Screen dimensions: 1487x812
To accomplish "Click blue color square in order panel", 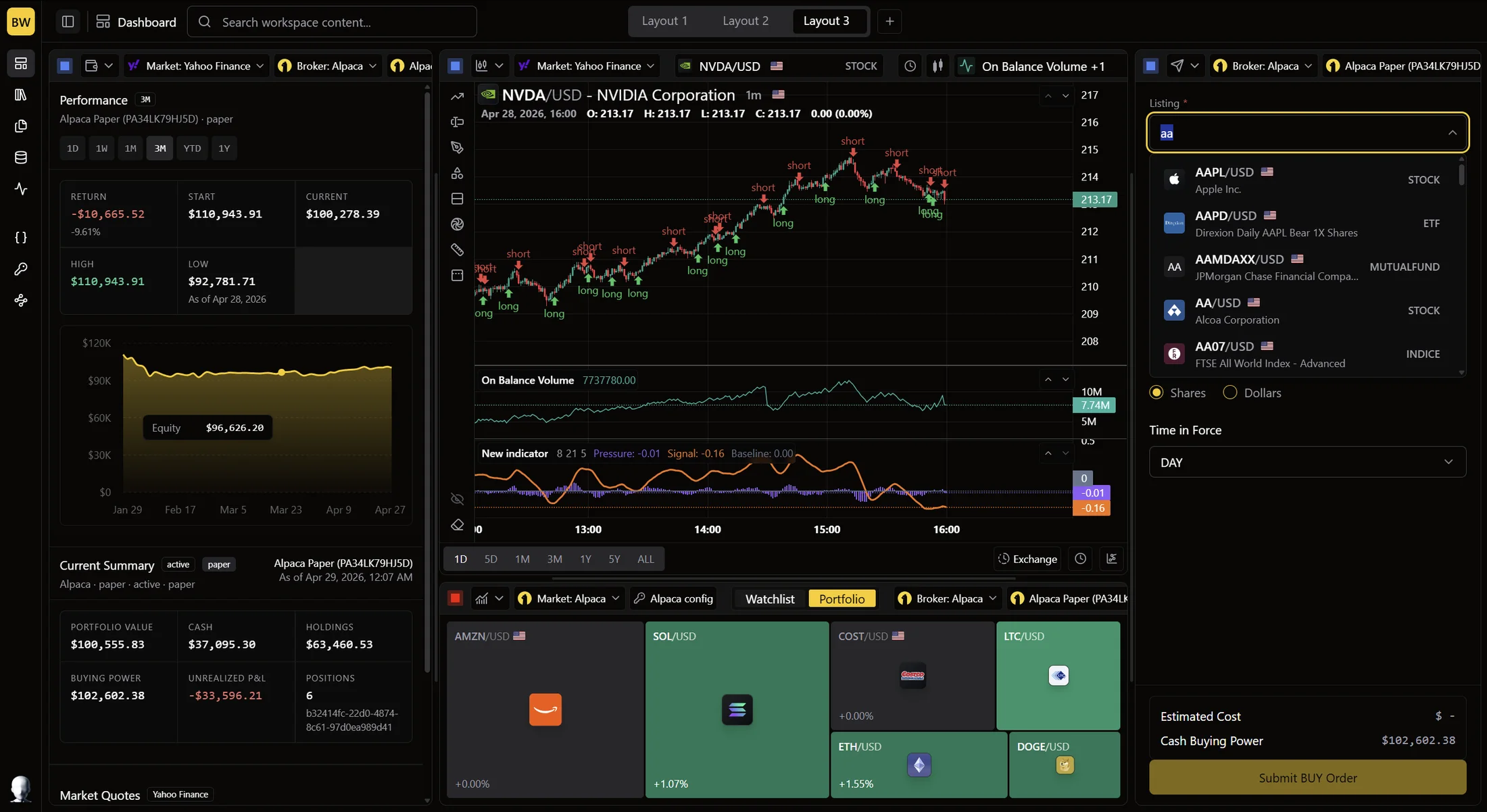I will tap(1151, 66).
